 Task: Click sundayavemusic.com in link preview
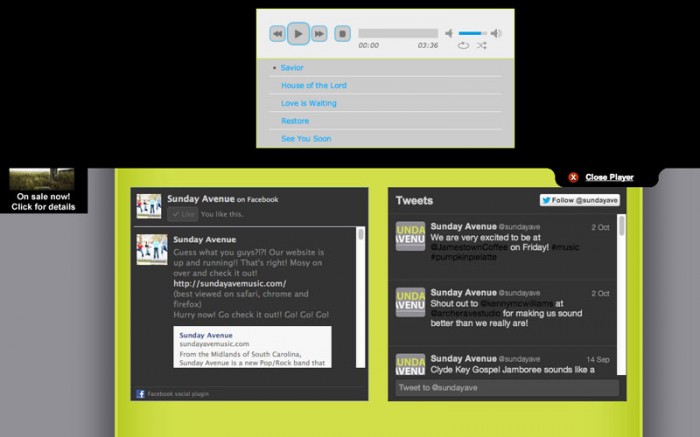point(214,344)
